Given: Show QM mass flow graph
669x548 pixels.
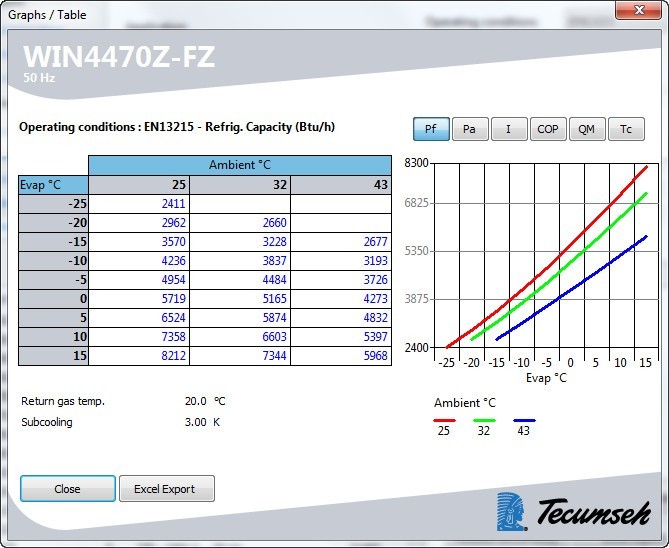Looking at the screenshot, I should tap(587, 129).
